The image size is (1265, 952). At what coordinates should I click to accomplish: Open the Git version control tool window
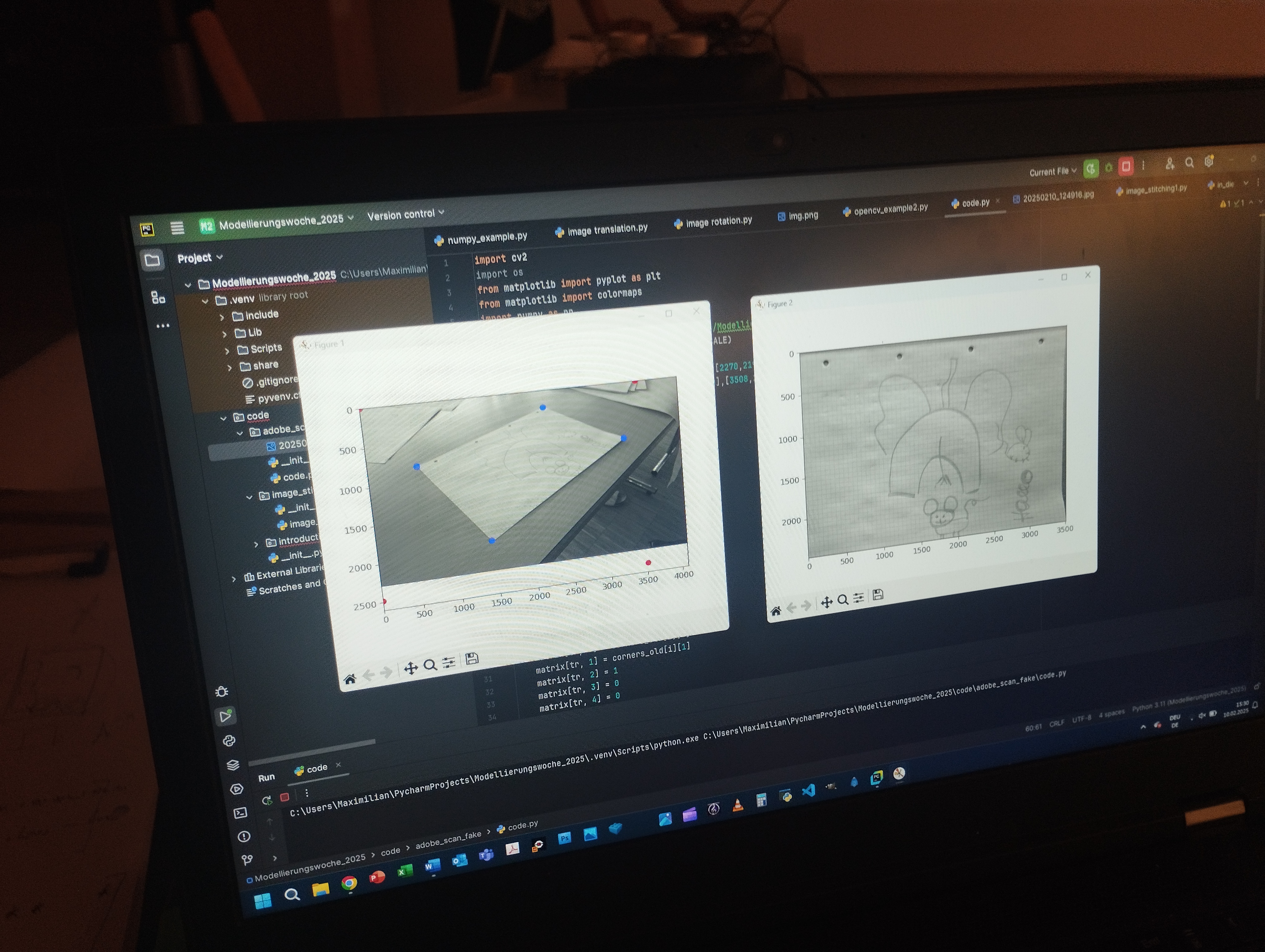[x=247, y=860]
